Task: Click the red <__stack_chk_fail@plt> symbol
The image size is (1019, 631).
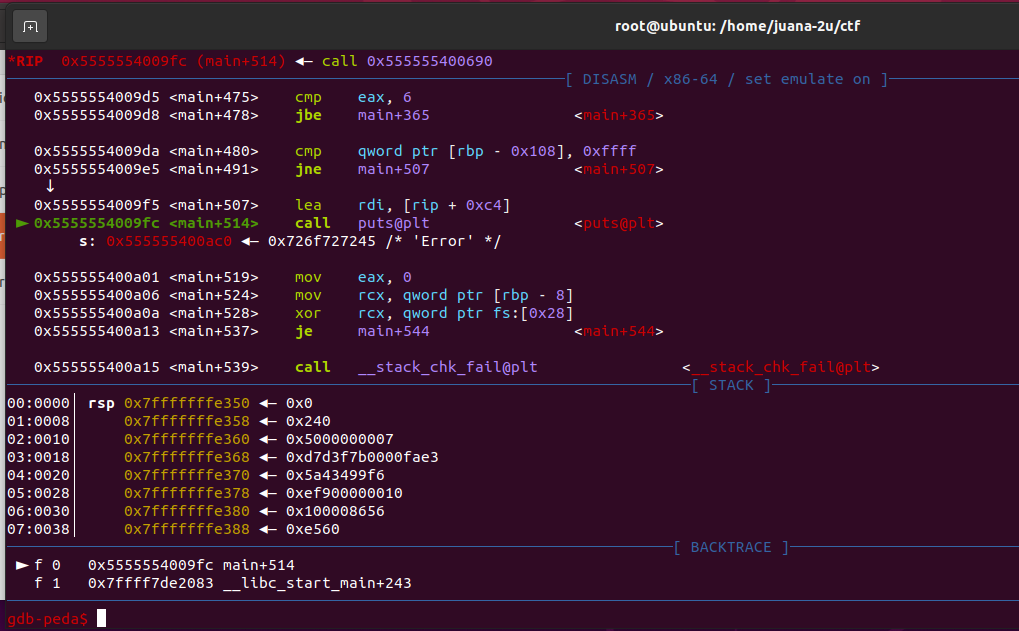Action: [780, 367]
